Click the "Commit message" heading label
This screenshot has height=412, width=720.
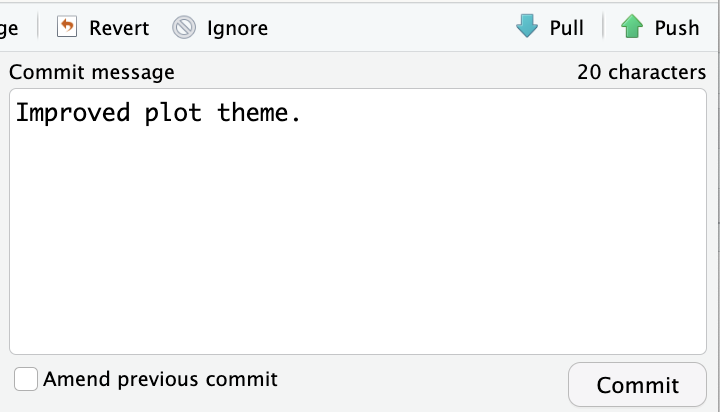click(92, 72)
